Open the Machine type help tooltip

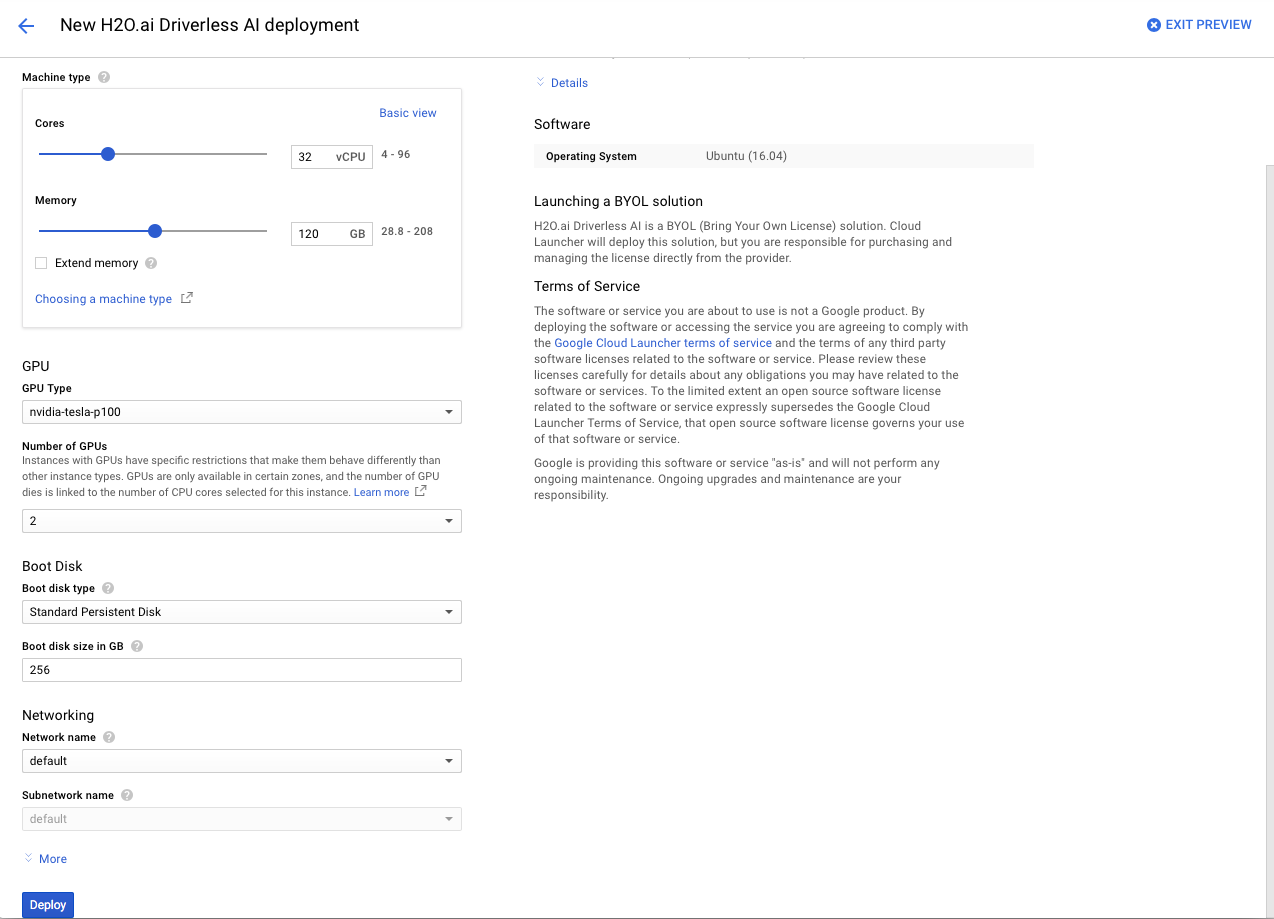point(104,77)
